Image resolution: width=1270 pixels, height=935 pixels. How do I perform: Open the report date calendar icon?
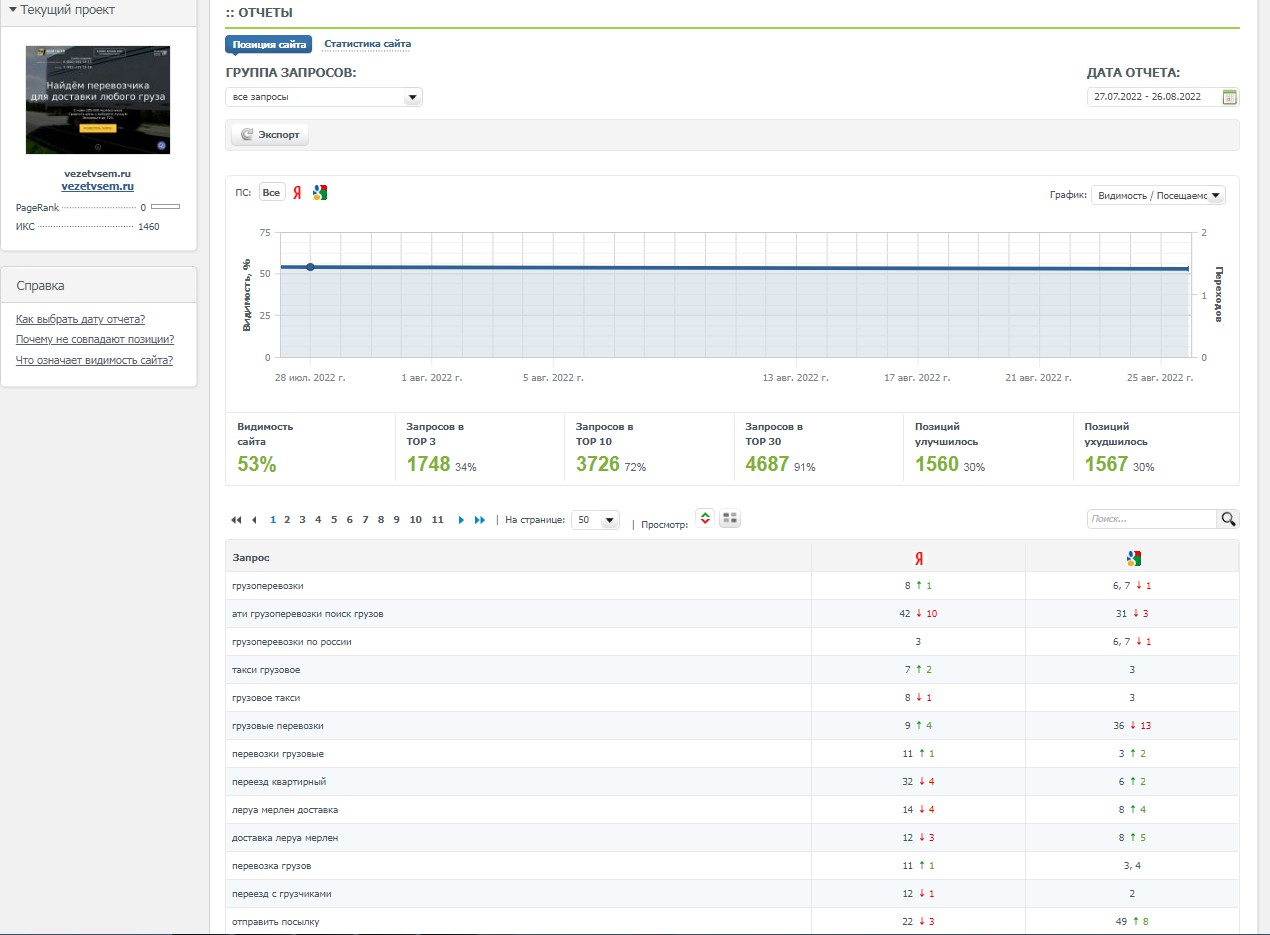pos(1230,97)
